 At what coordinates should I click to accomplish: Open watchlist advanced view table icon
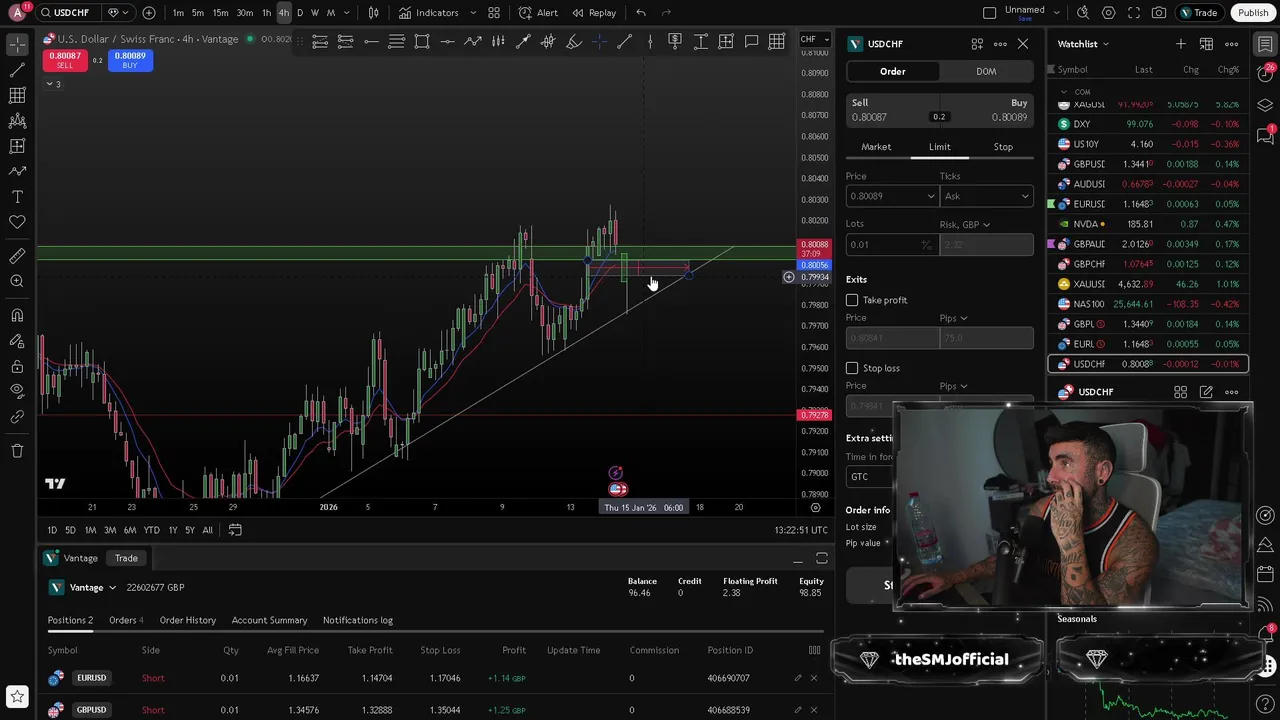click(1206, 44)
